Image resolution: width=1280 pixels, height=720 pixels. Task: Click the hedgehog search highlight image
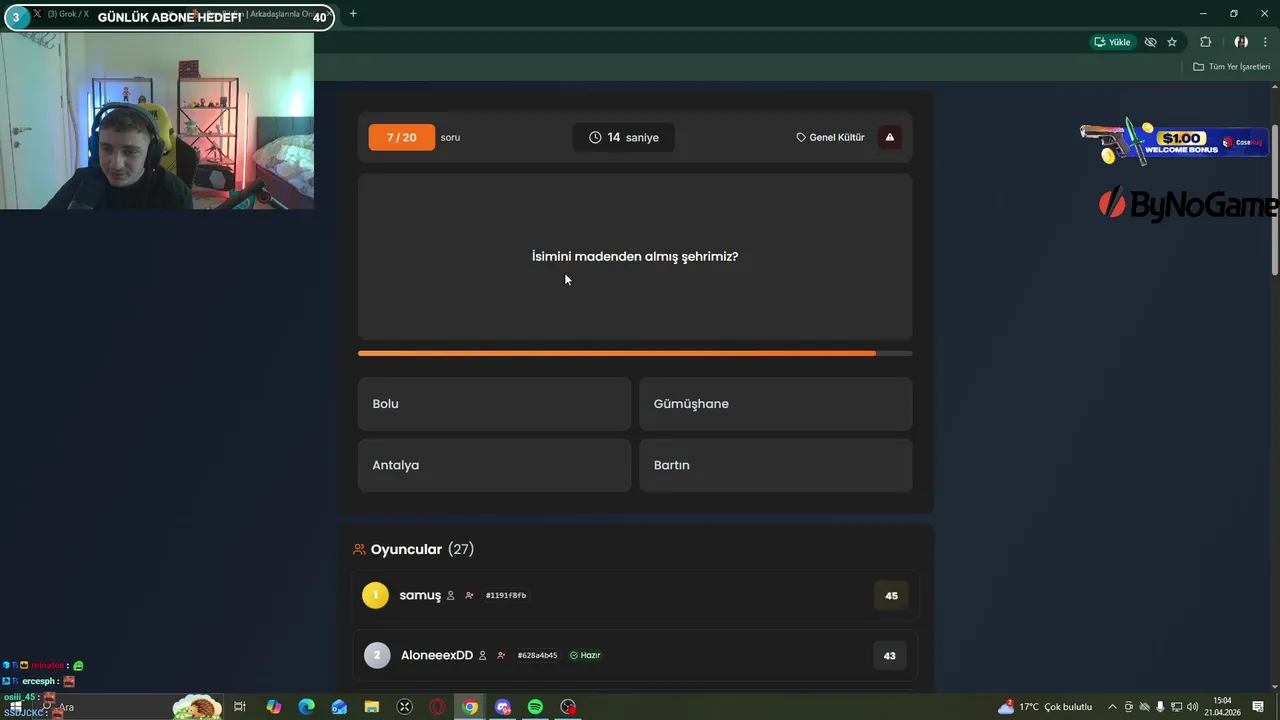(197, 706)
